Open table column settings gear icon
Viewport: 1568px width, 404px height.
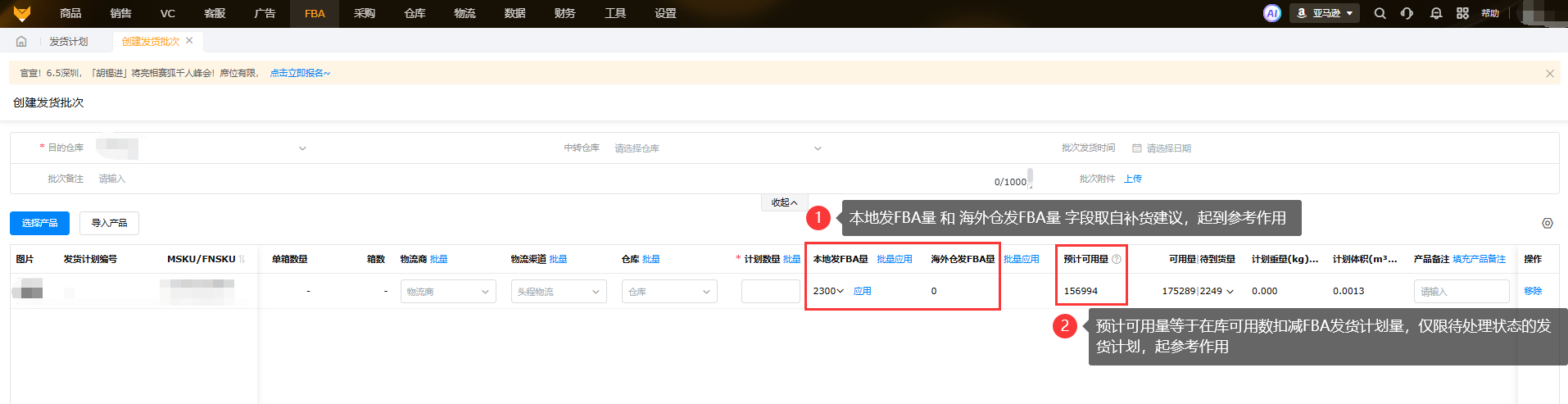click(x=1547, y=223)
